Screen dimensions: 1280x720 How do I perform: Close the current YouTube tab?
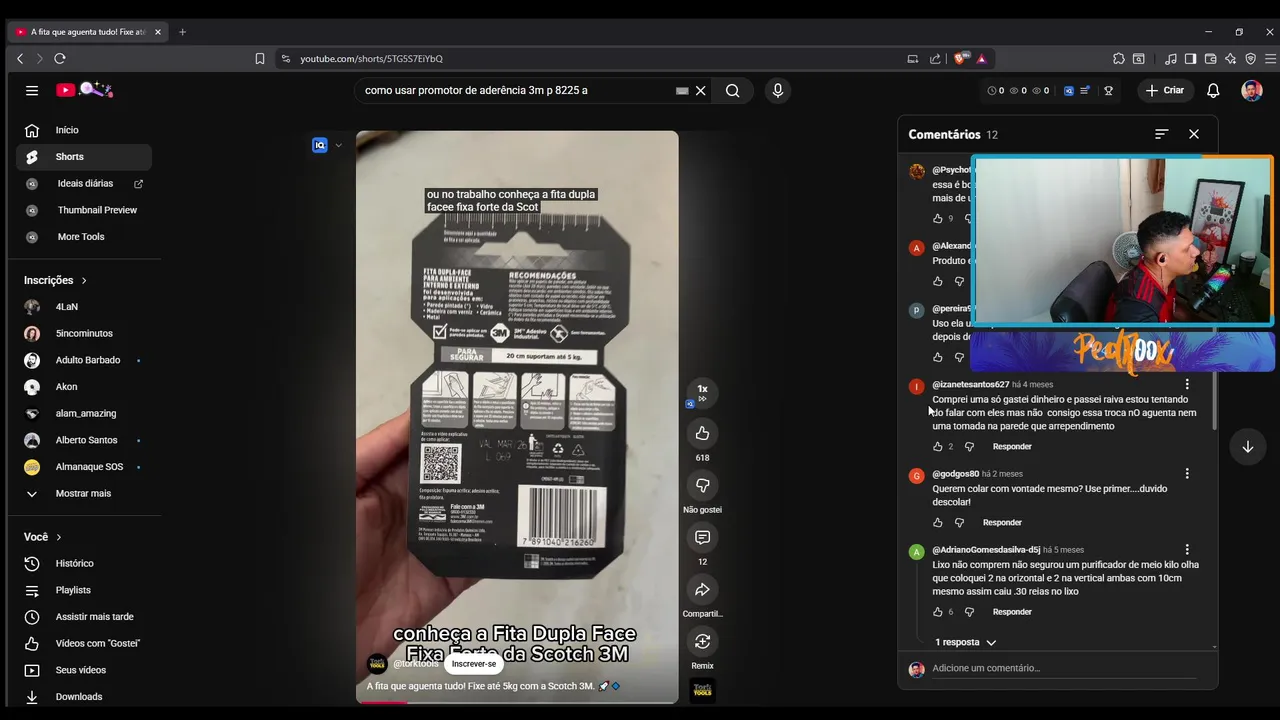(158, 32)
